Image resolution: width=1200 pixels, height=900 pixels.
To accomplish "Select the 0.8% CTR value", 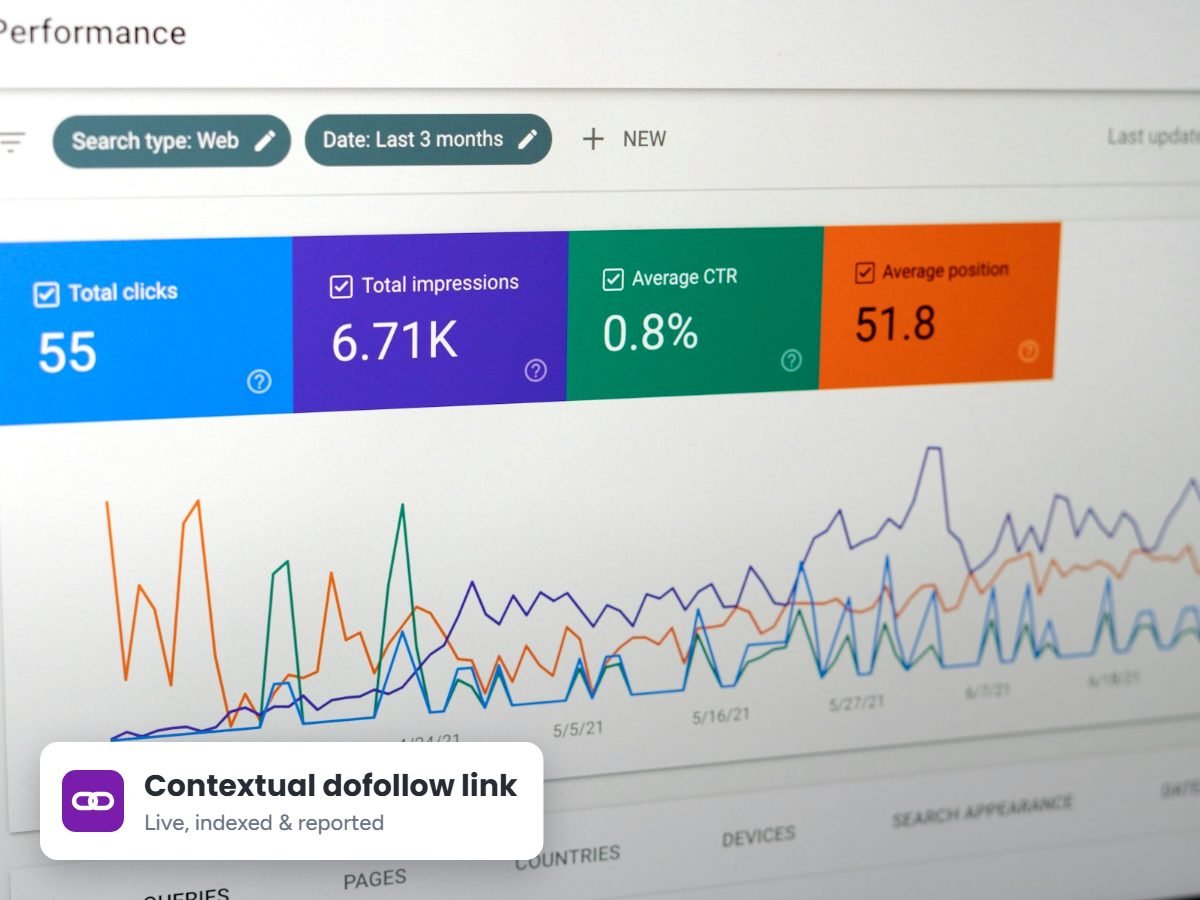I will (650, 332).
